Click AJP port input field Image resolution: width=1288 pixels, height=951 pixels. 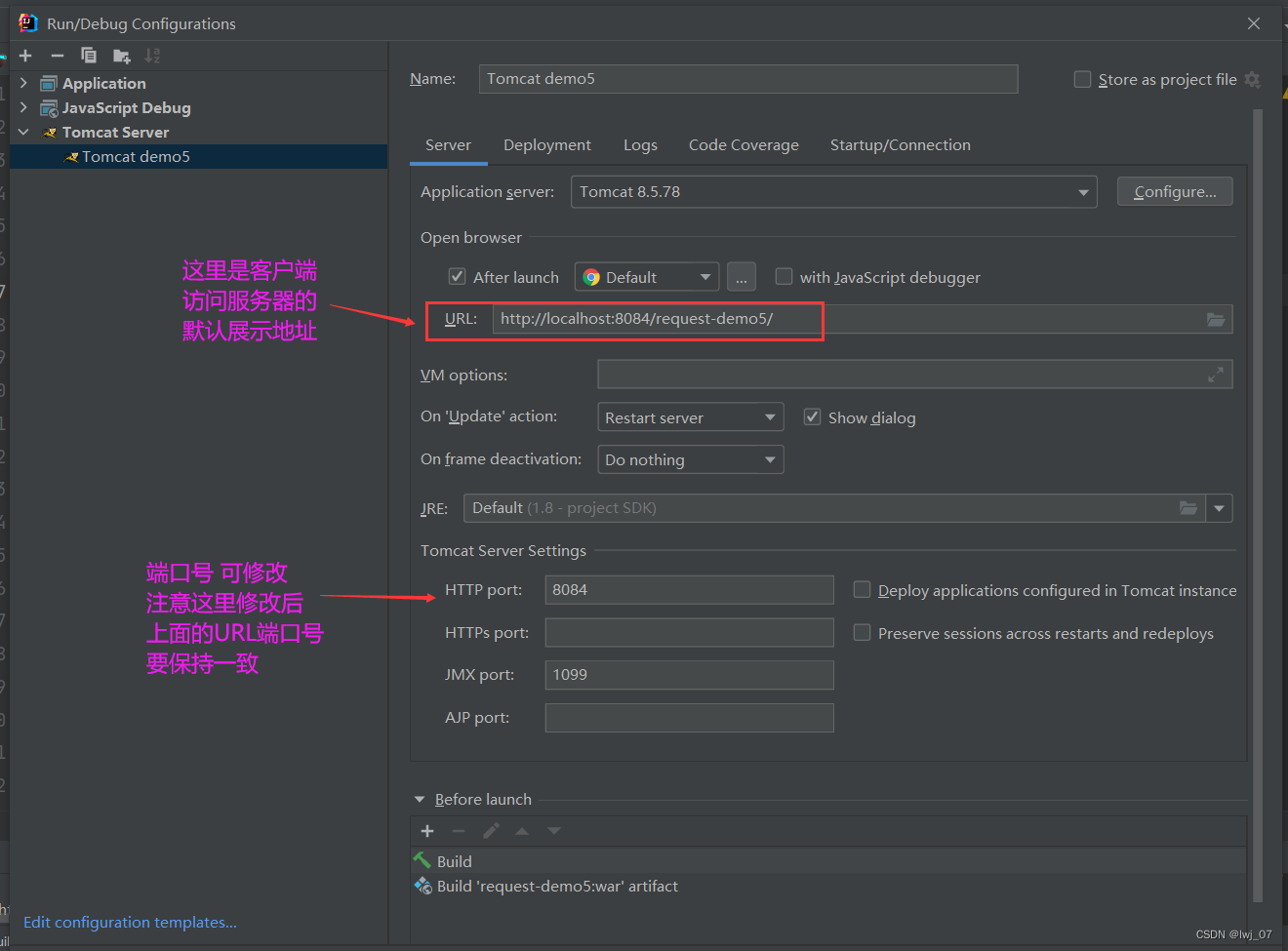click(x=689, y=718)
